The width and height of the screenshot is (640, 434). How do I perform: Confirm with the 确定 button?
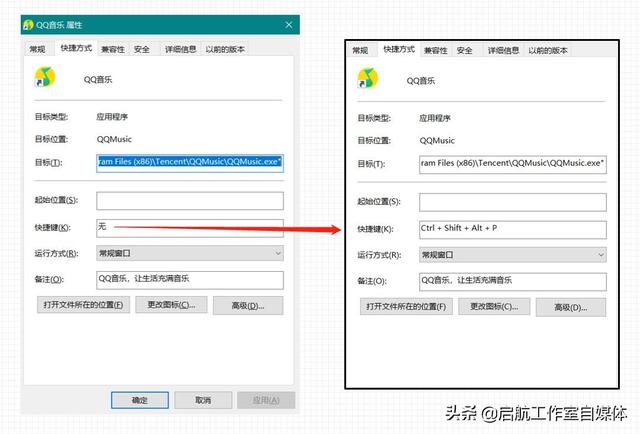pos(140,400)
